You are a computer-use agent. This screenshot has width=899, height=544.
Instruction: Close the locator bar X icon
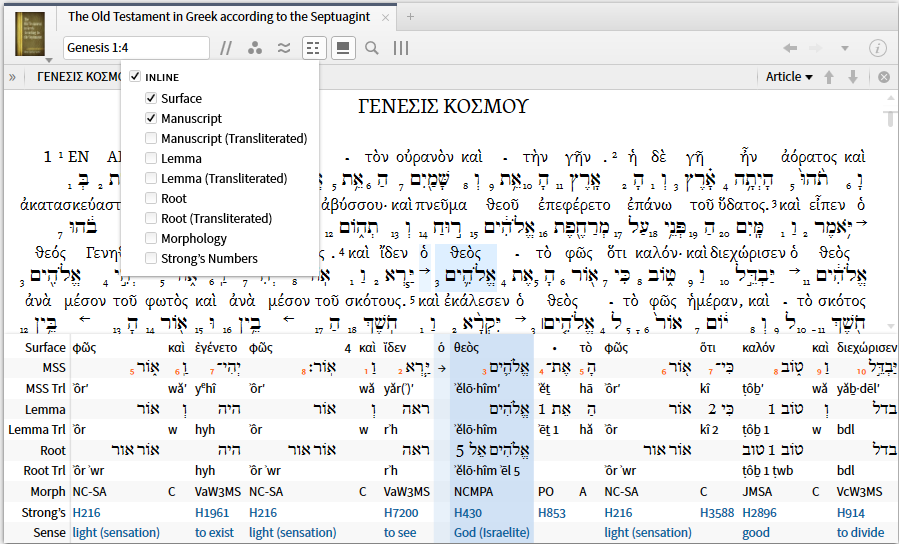[884, 77]
